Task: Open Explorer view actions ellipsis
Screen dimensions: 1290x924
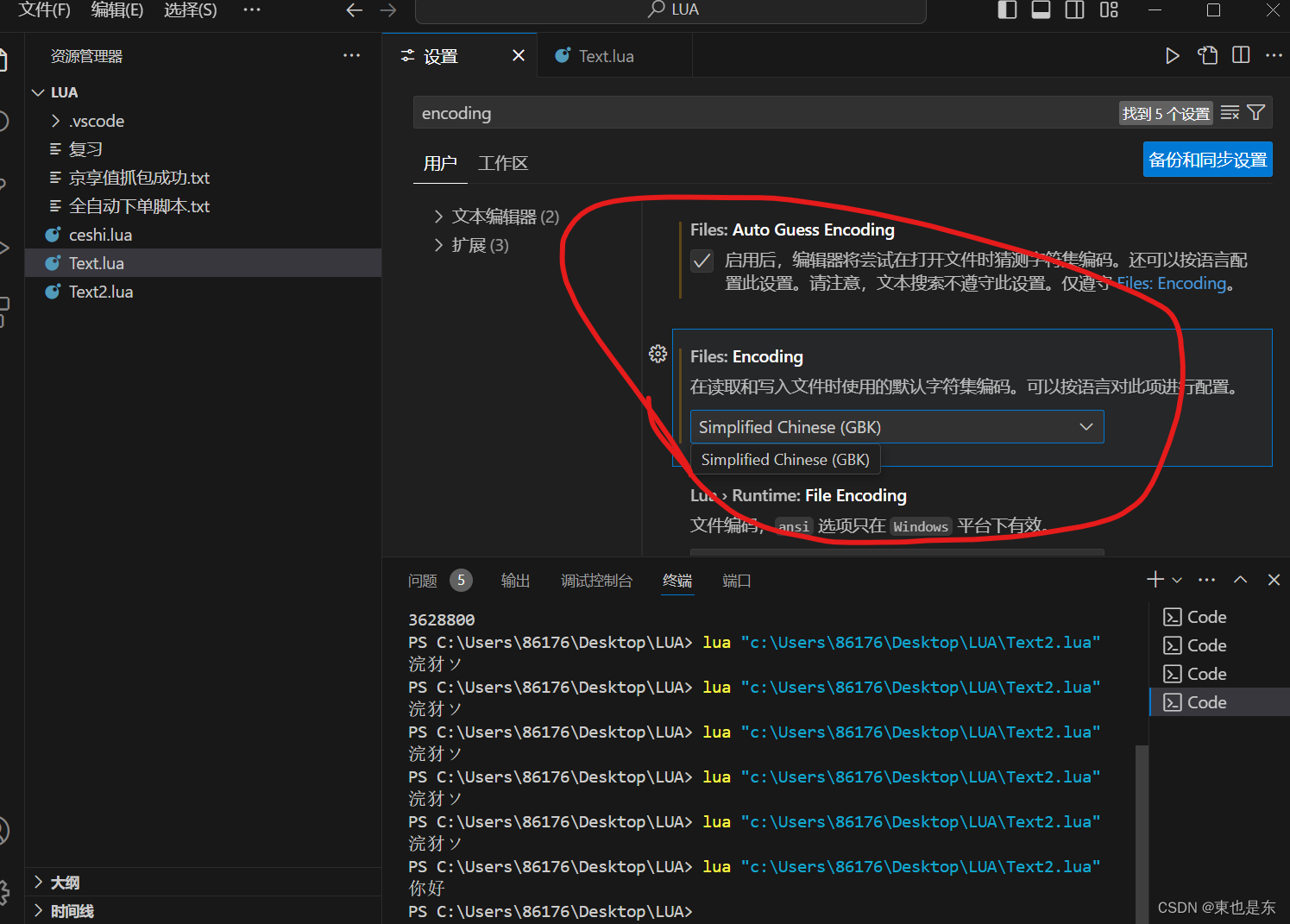Action: pos(351,55)
